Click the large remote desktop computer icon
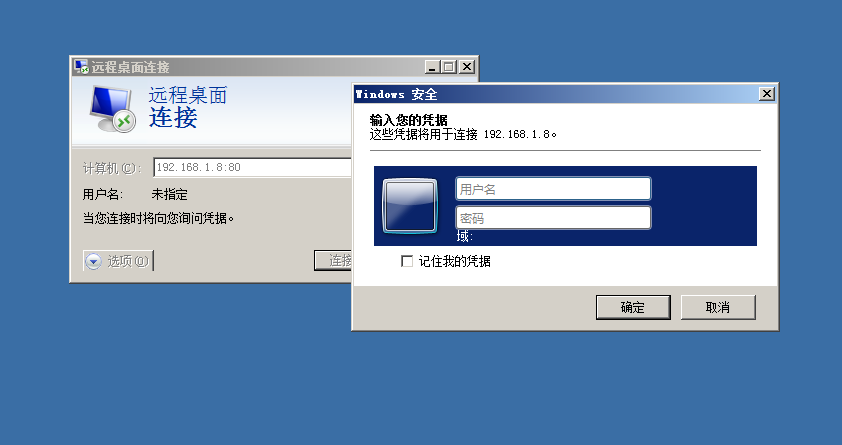Viewport: 842px width, 445px height. click(x=112, y=109)
